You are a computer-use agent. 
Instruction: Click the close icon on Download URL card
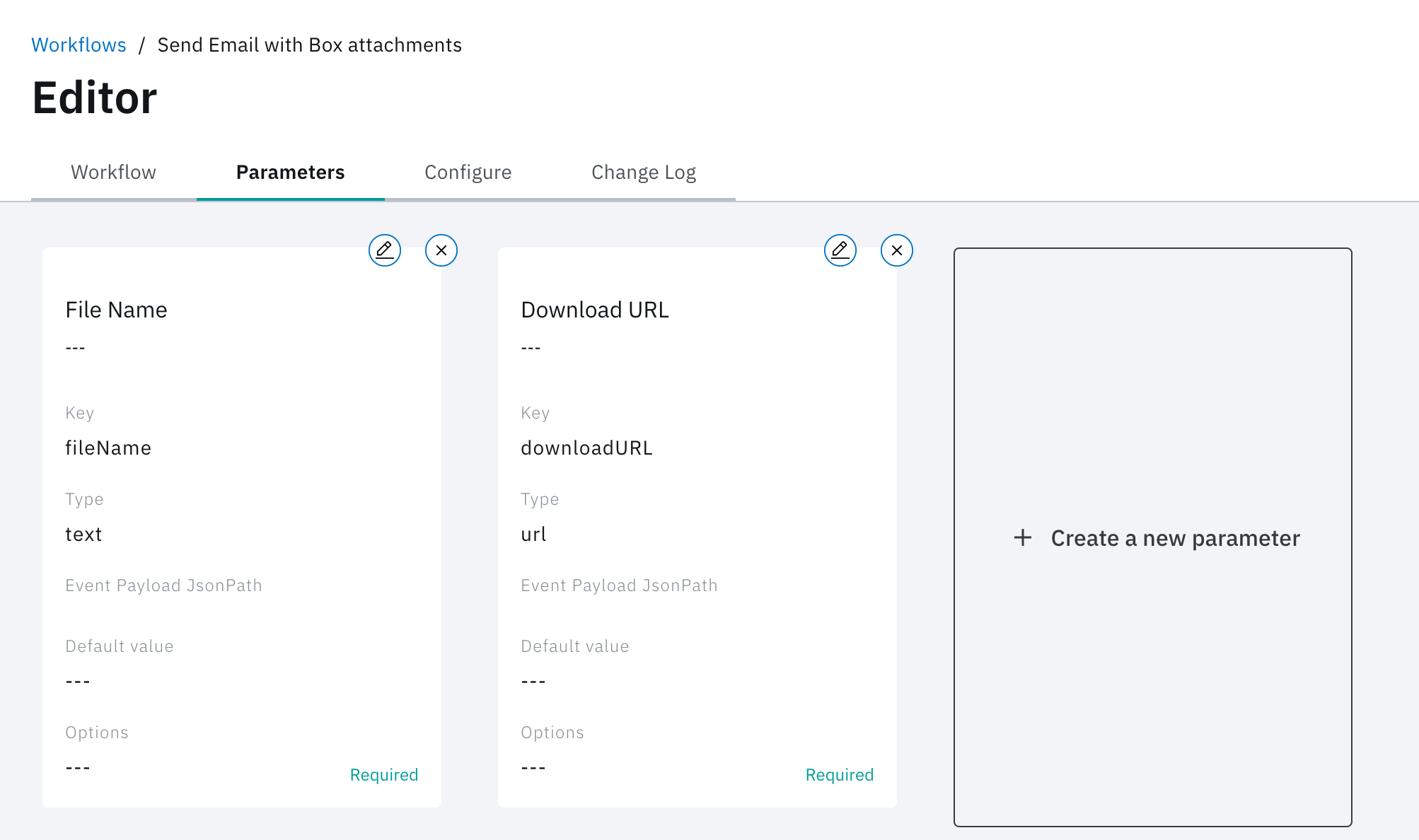point(895,250)
